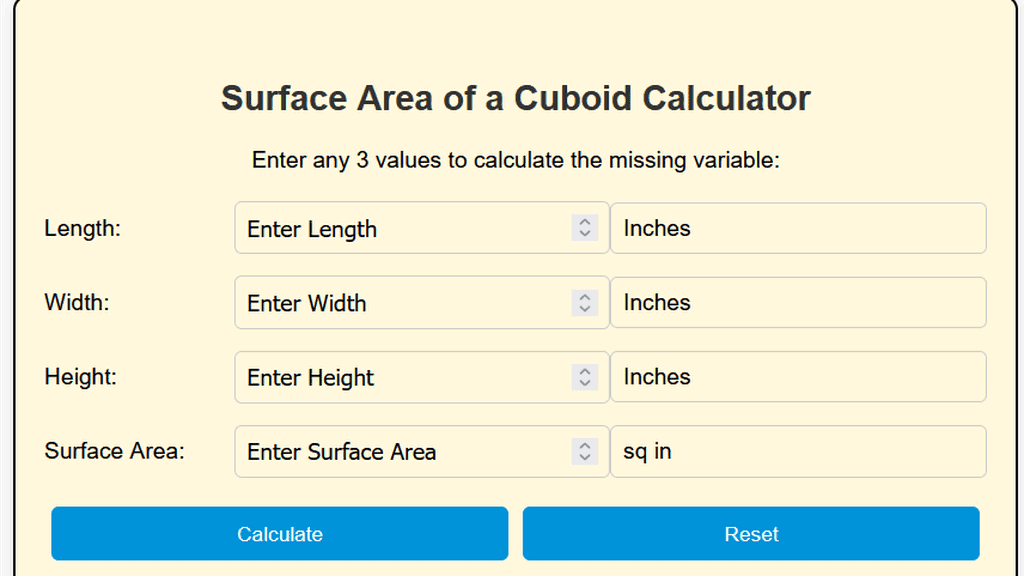
Task: Click the Surface Area stepper up arrow
Action: tap(583, 446)
